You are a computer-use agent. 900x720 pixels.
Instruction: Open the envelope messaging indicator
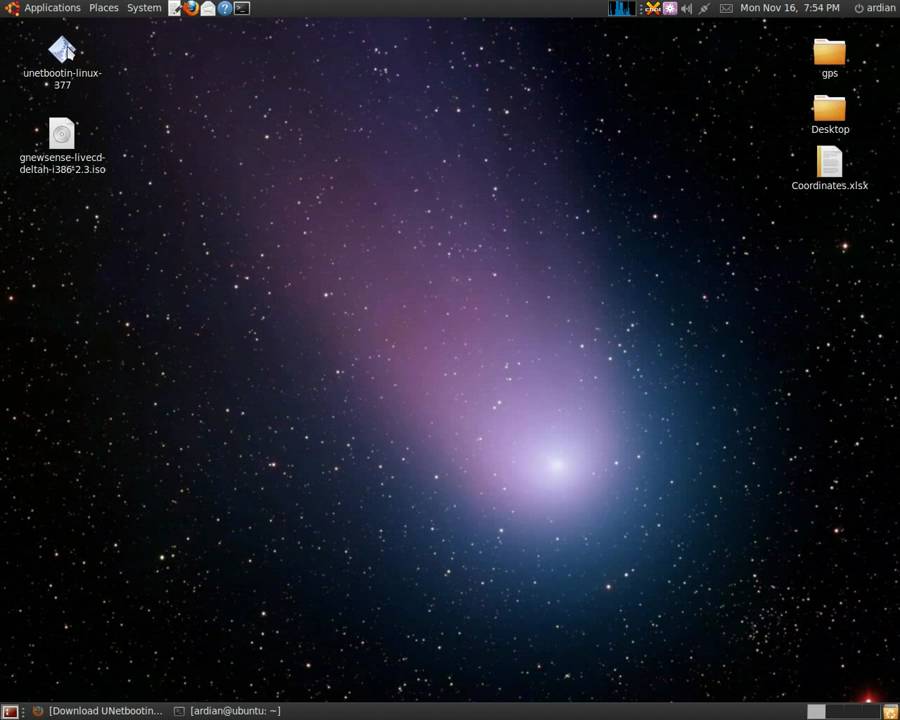coord(726,8)
